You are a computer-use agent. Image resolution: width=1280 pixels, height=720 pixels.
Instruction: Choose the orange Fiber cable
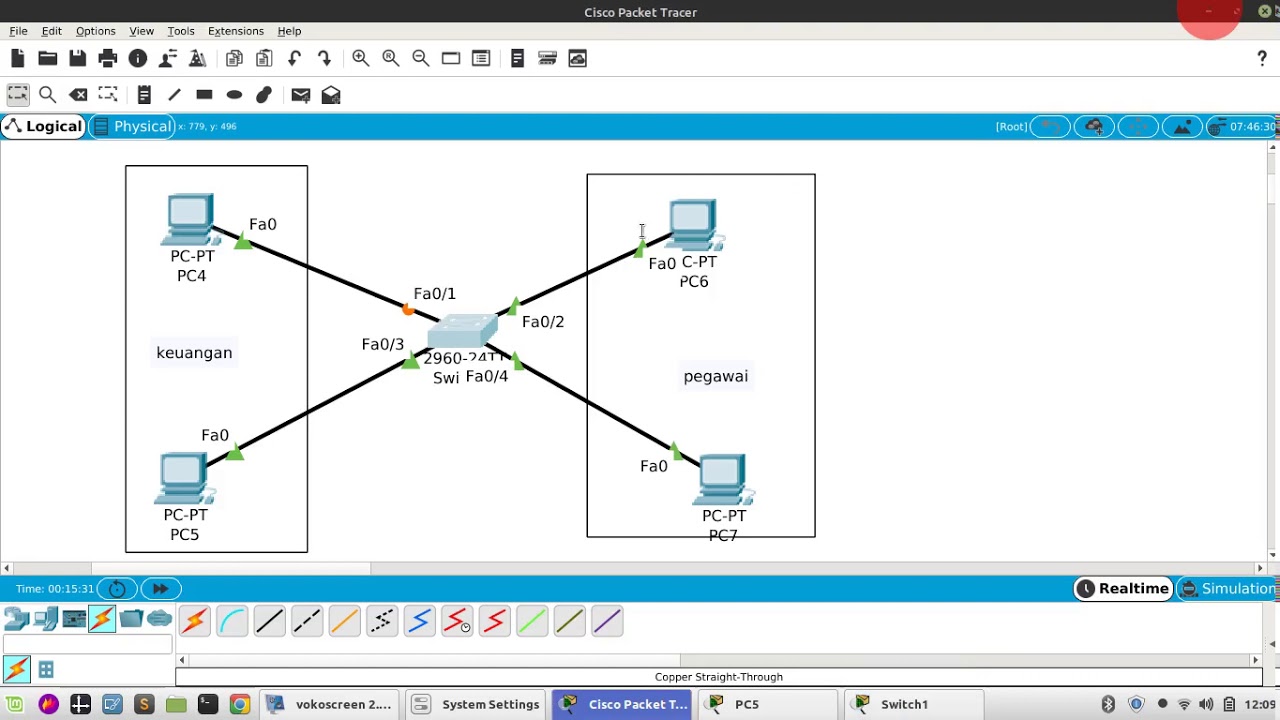coord(344,621)
